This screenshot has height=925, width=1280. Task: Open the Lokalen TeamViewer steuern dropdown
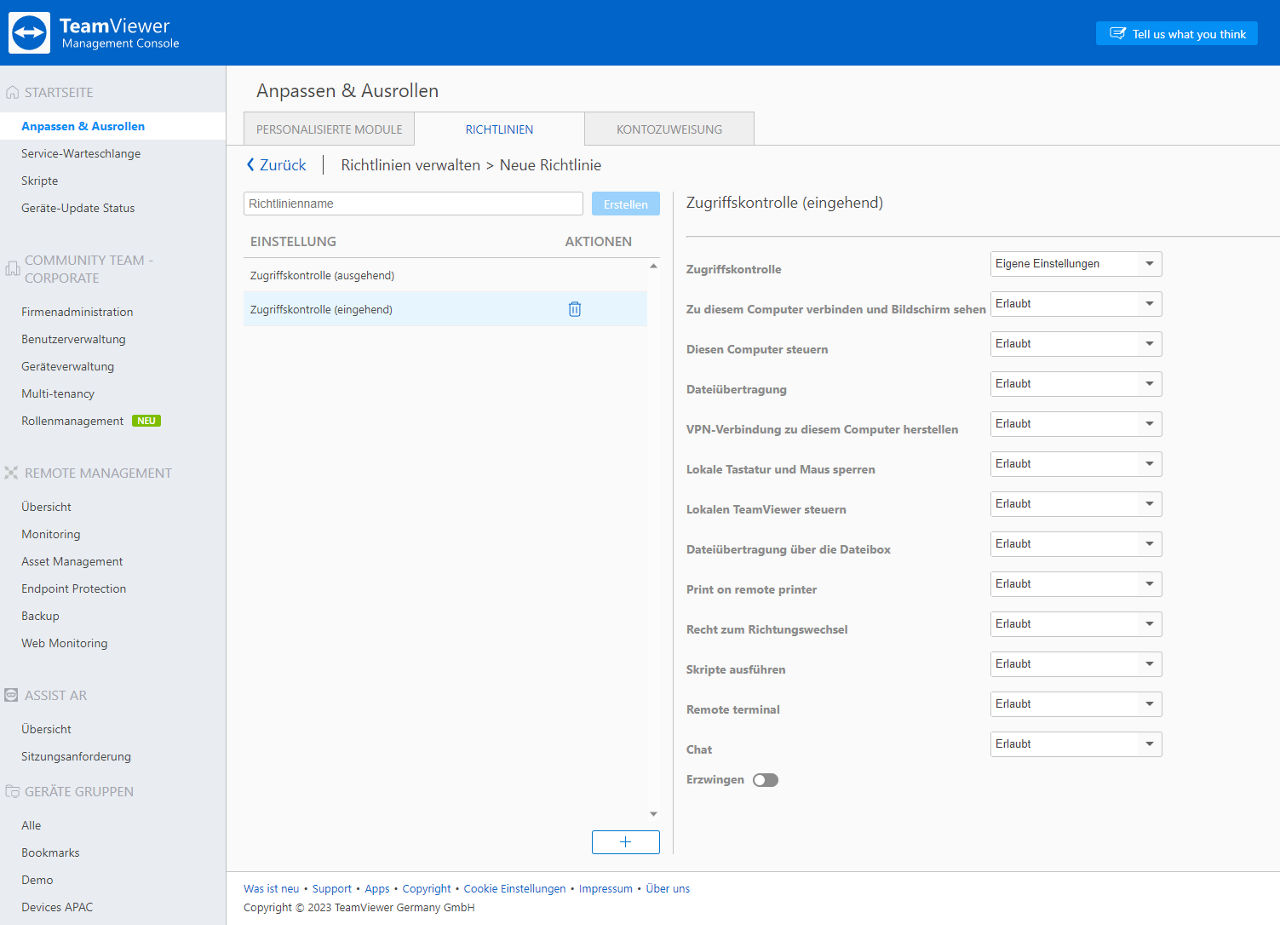point(1076,504)
